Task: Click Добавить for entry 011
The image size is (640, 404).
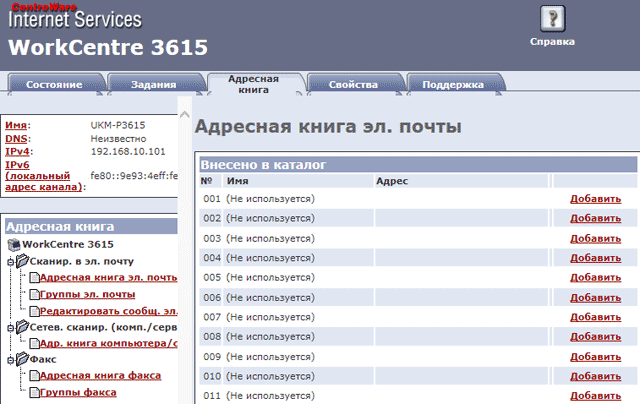Action: point(596,396)
